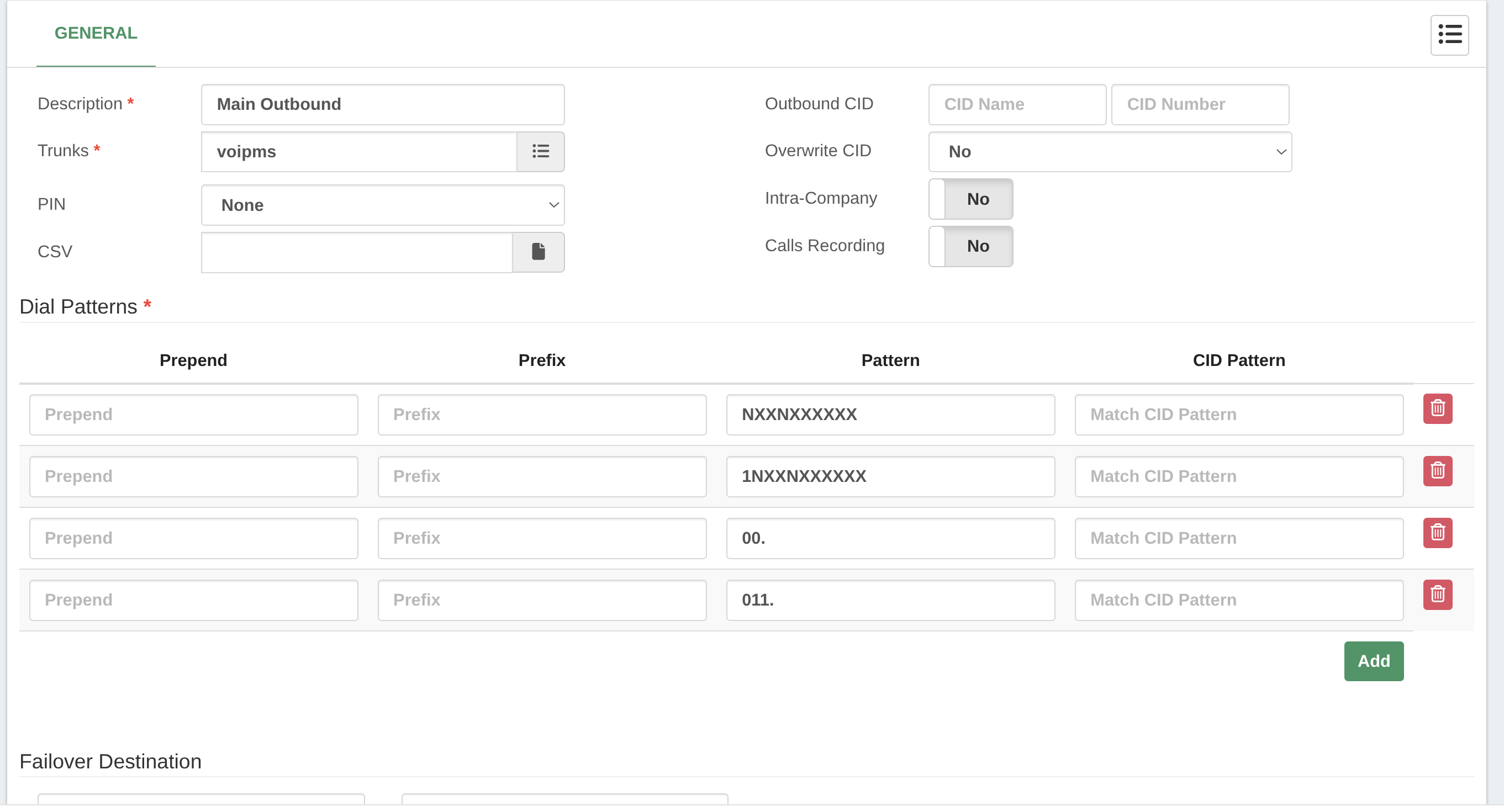Delete the 1NXXNXXXXXX dial pattern row
Viewport: 1504px width, 812px height.
coord(1437,470)
